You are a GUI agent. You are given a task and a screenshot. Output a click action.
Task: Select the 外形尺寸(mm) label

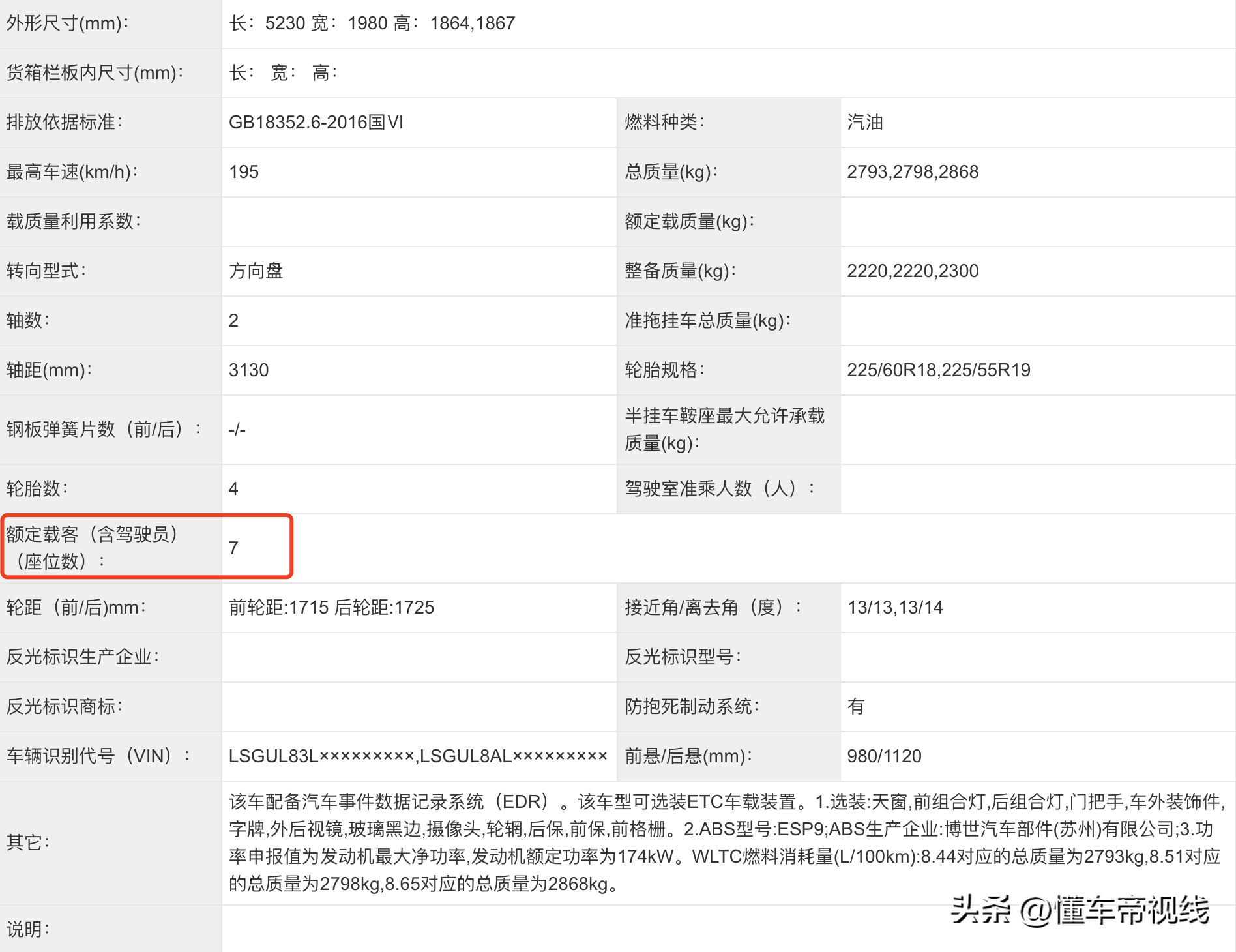(x=68, y=23)
